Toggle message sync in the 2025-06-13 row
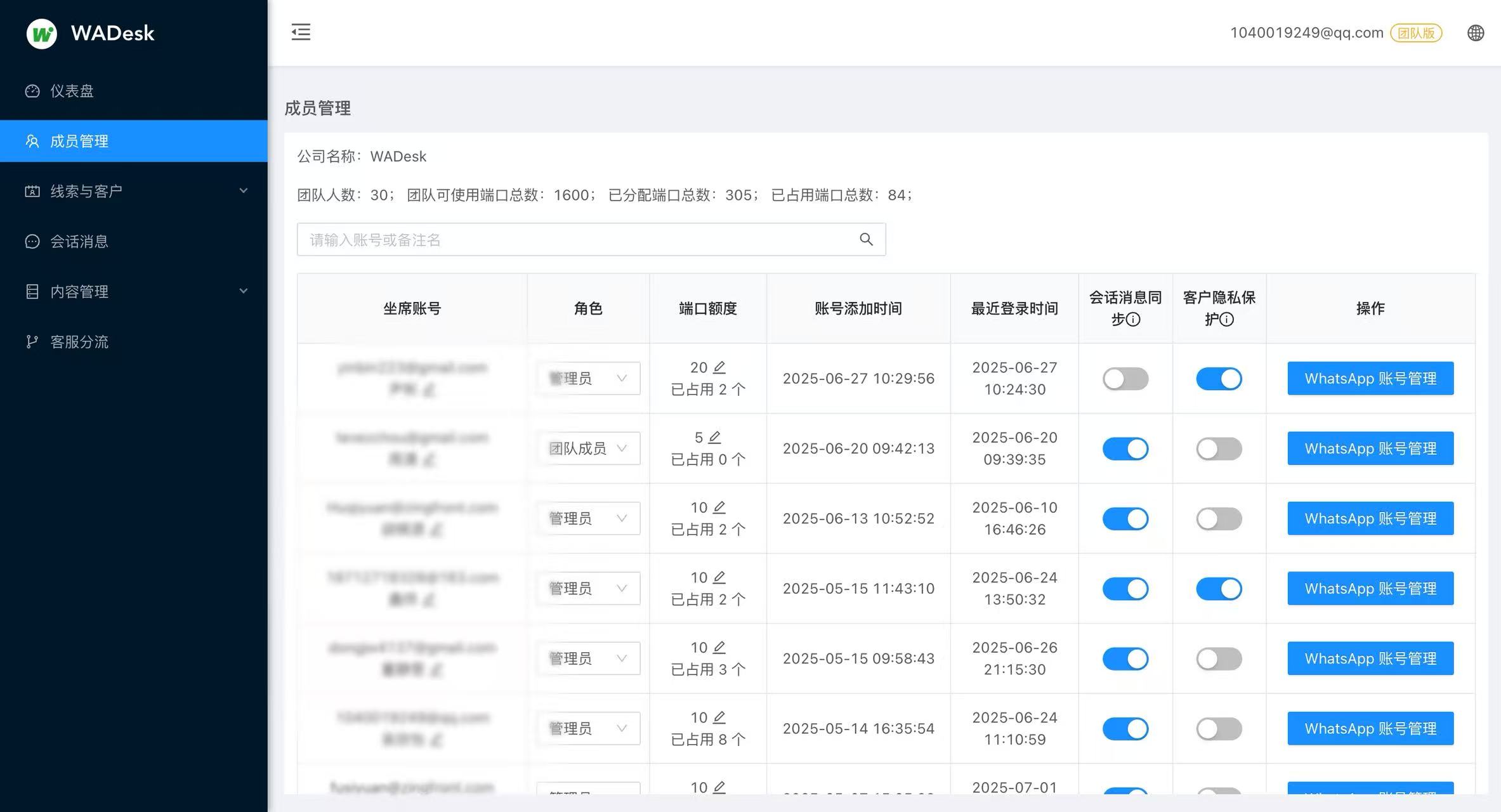The image size is (1501, 812). (1125, 519)
